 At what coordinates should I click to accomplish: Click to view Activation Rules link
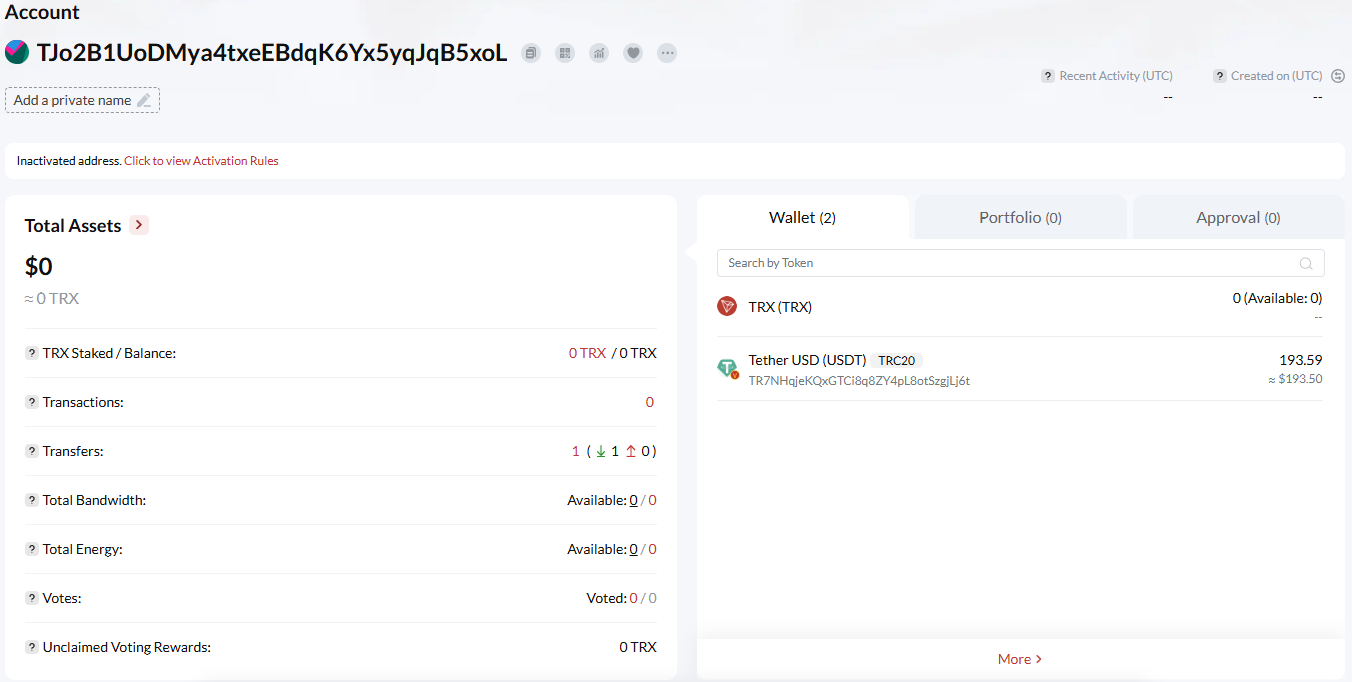[x=201, y=161]
